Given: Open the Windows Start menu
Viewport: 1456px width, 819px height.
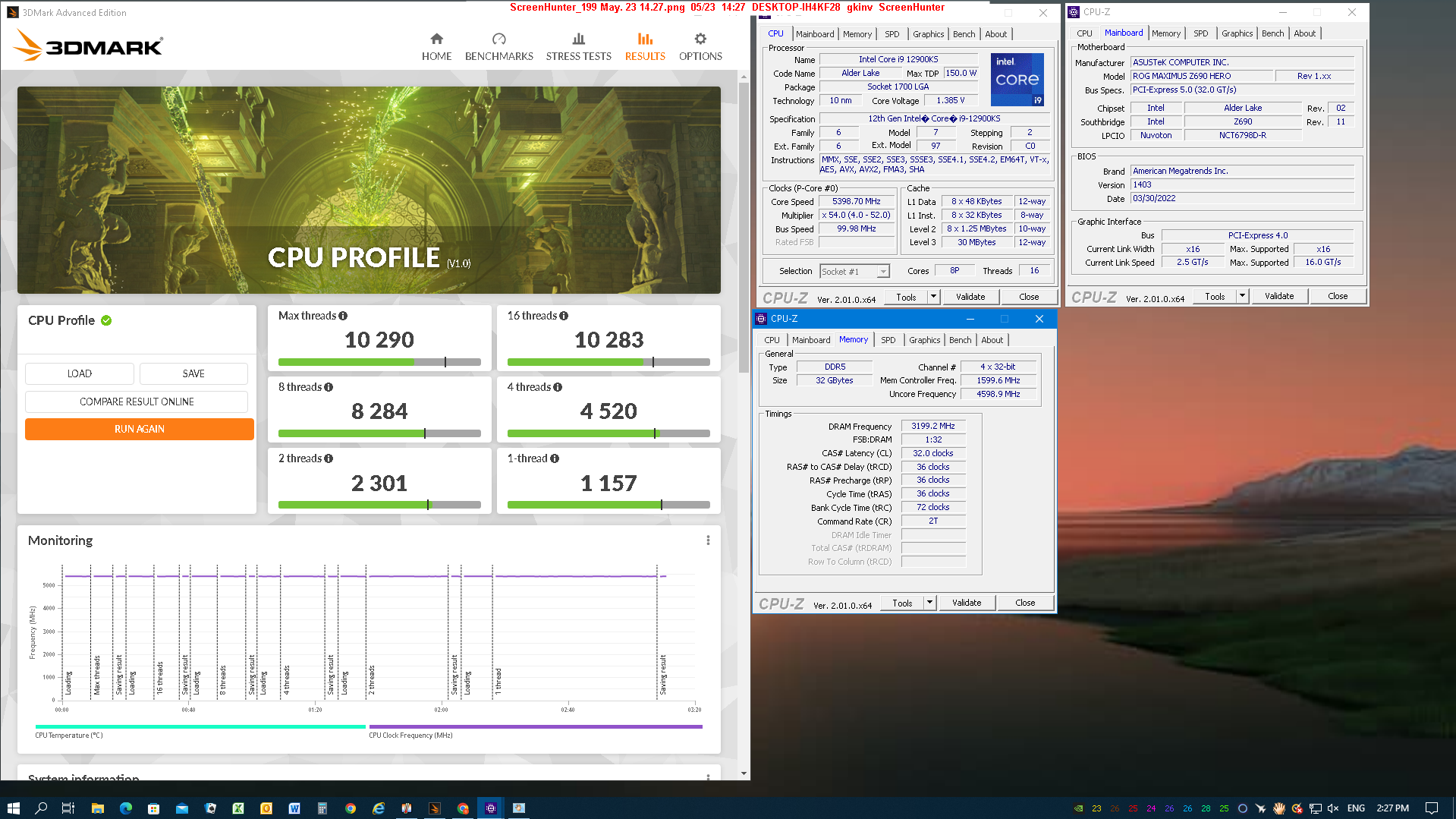Looking at the screenshot, I should coord(13,808).
